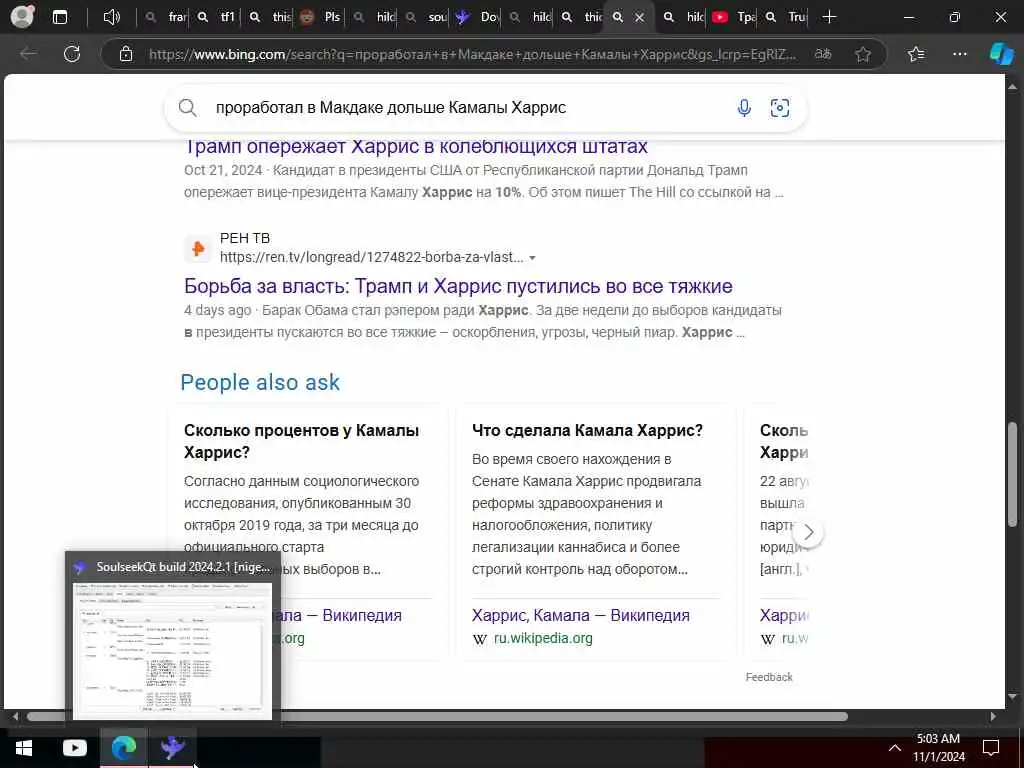
Task: Open SoulseekQt window preview thumbnail
Action: pos(172,651)
